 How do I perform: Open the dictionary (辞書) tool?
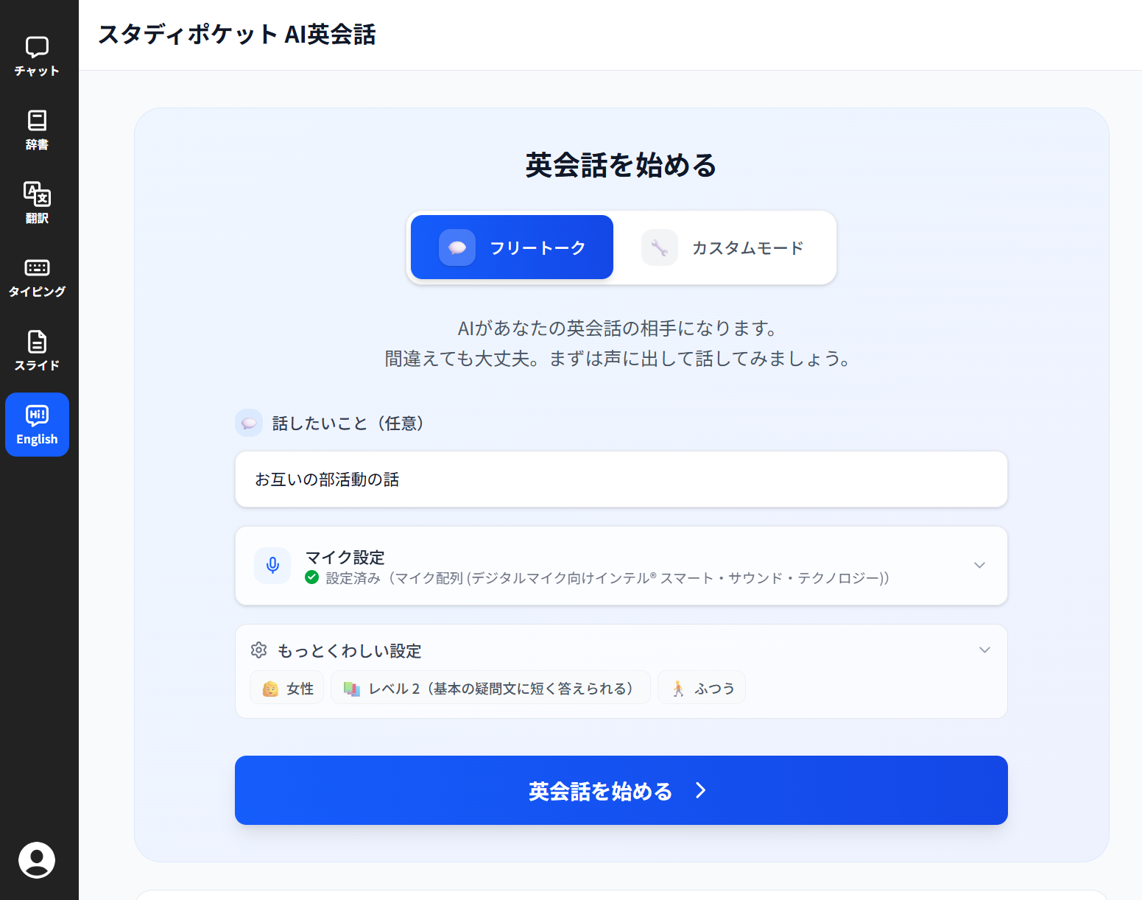pos(37,130)
